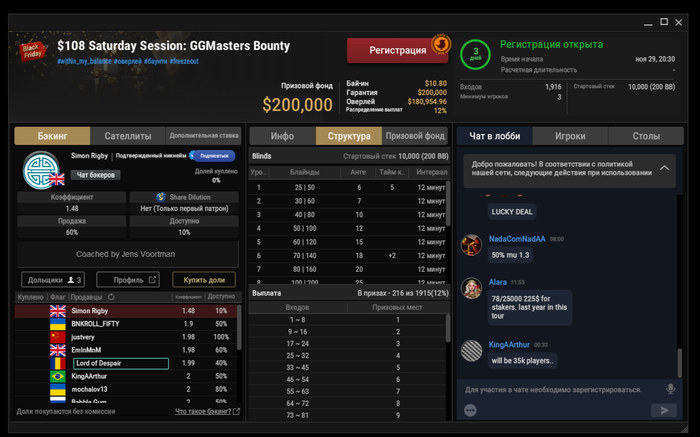Switch to the Инфо tab
This screenshot has height=437, width=700.
coord(282,136)
